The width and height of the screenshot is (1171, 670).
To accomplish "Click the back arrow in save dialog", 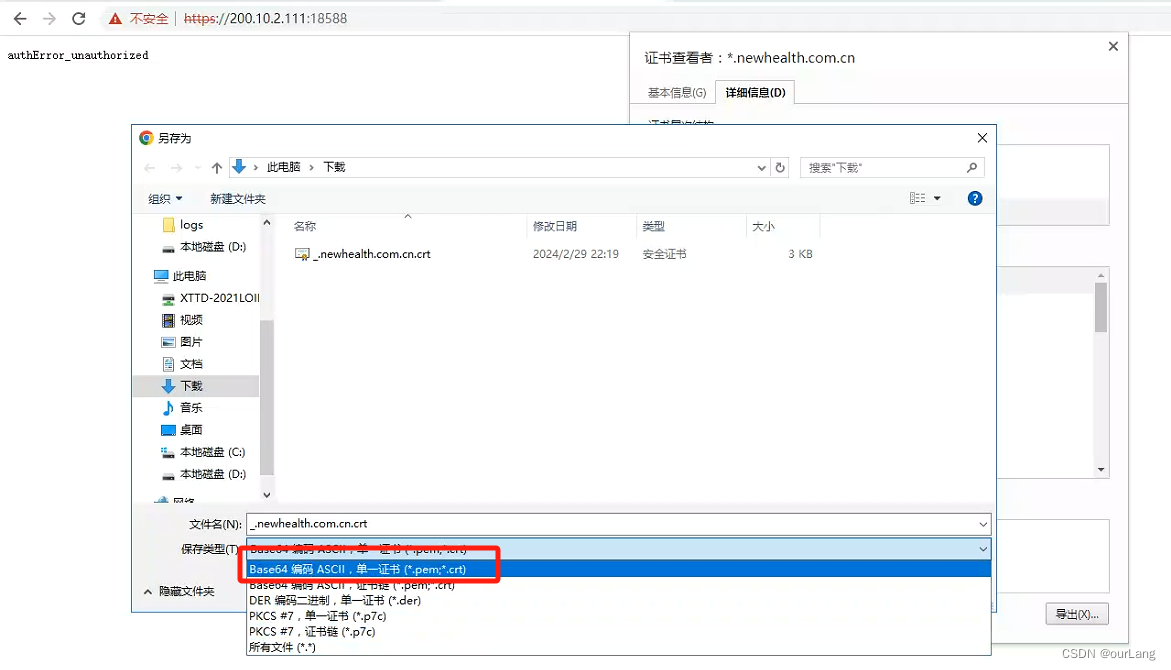I will point(149,168).
